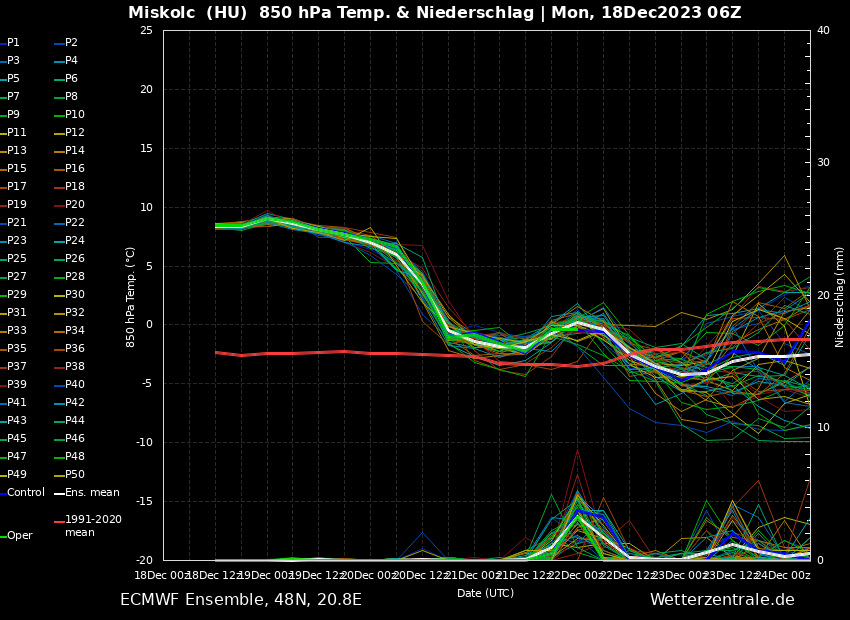Click the Control legend entry

[x=26, y=493]
